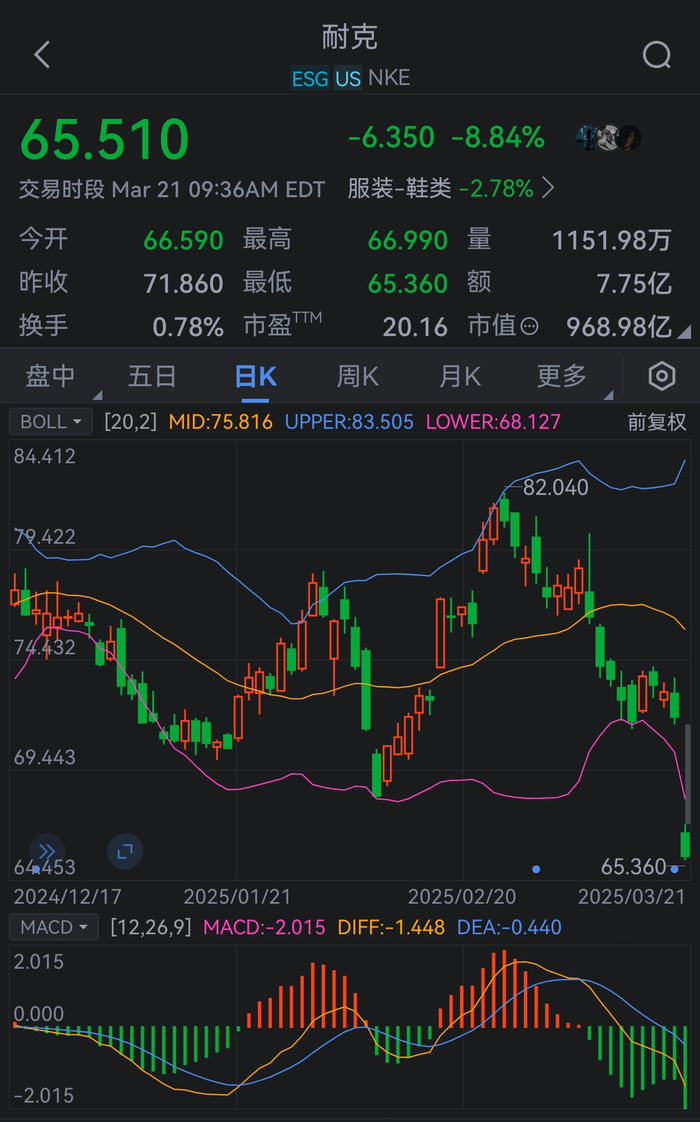Open the 更多 timeframe options
The height and width of the screenshot is (1122, 700).
562,376
